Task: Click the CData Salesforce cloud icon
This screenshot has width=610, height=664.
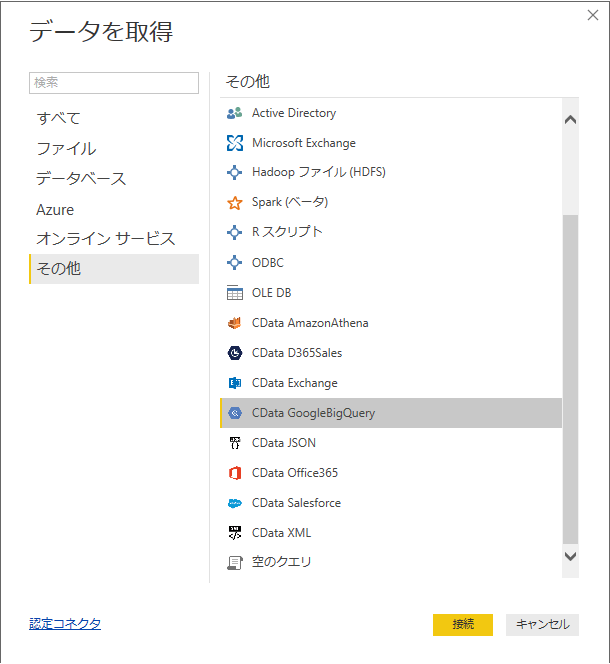Action: 235,503
